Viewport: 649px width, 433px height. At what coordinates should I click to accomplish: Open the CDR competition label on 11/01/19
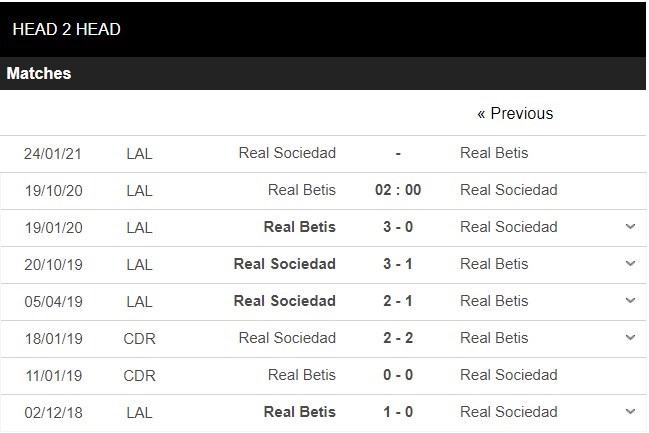click(x=139, y=376)
